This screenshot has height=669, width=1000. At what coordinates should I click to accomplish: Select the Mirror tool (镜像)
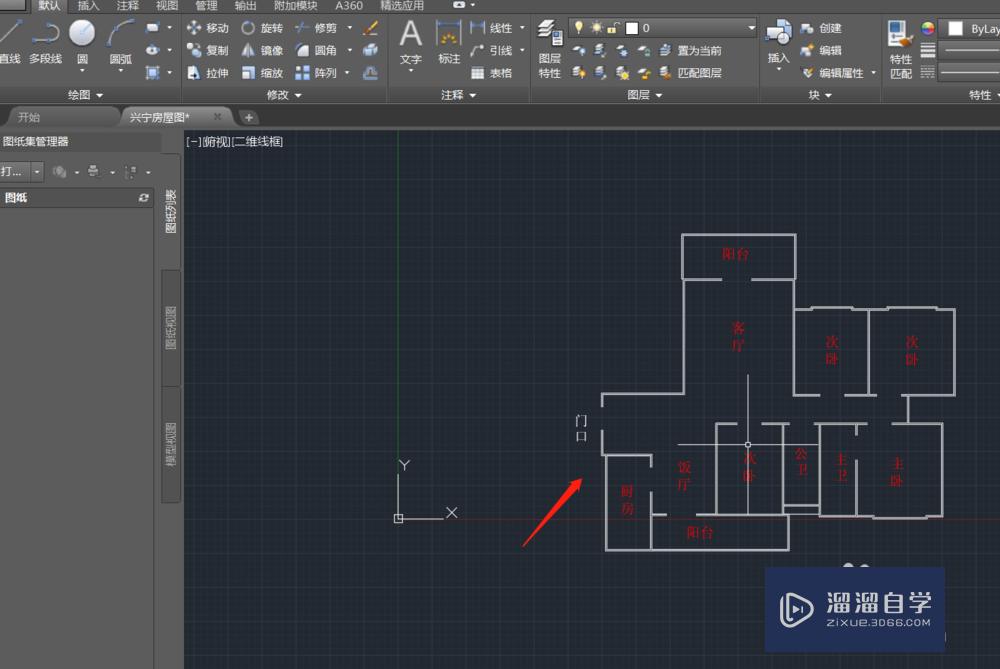262,50
